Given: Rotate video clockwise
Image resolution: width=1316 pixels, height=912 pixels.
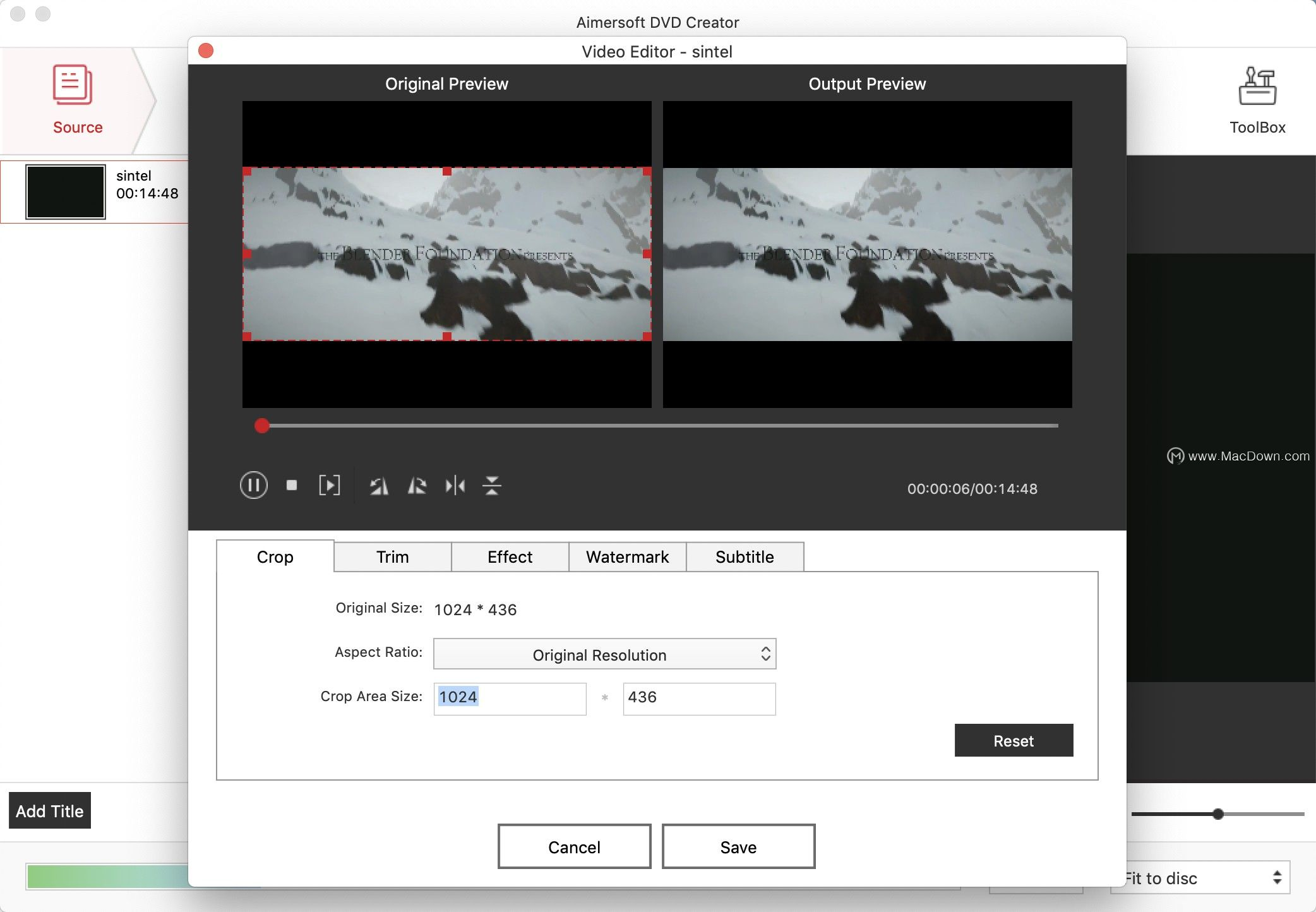Looking at the screenshot, I should 417,486.
